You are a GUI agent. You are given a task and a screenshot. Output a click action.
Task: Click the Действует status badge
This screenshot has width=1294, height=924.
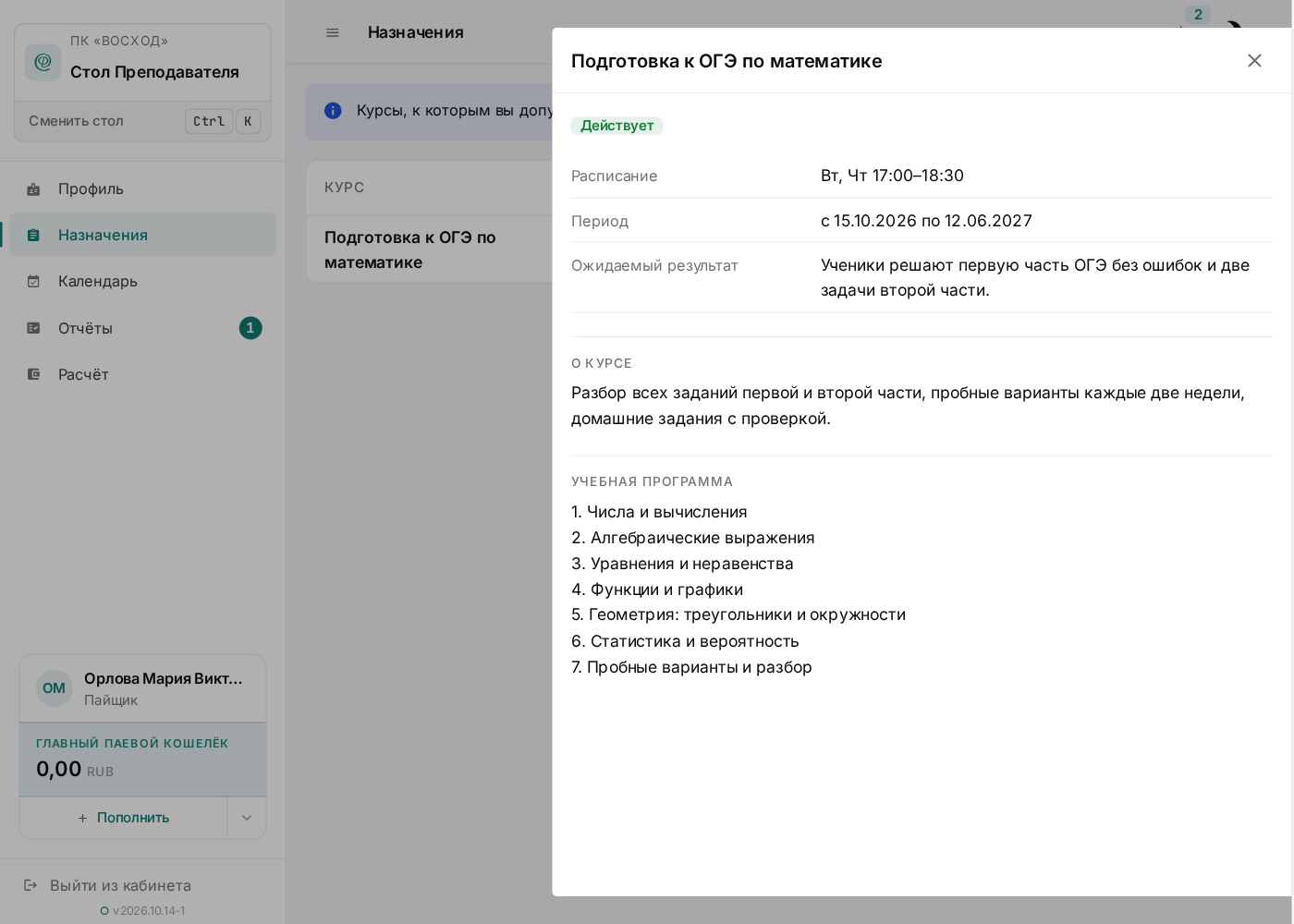coord(616,126)
